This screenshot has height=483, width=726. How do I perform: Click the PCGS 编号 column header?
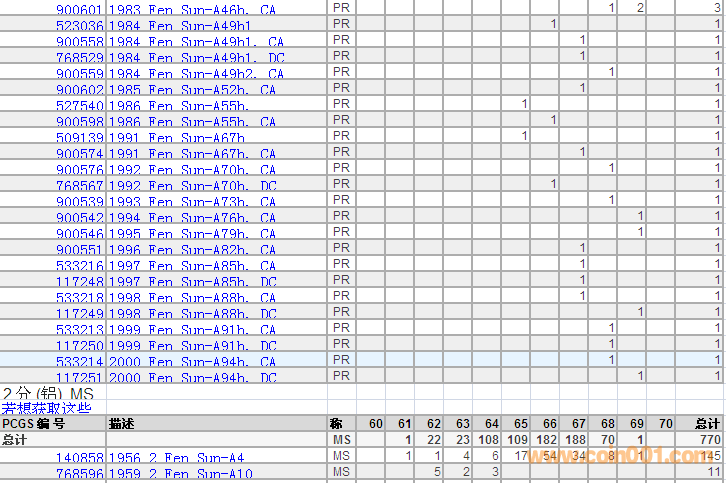tap(33, 423)
